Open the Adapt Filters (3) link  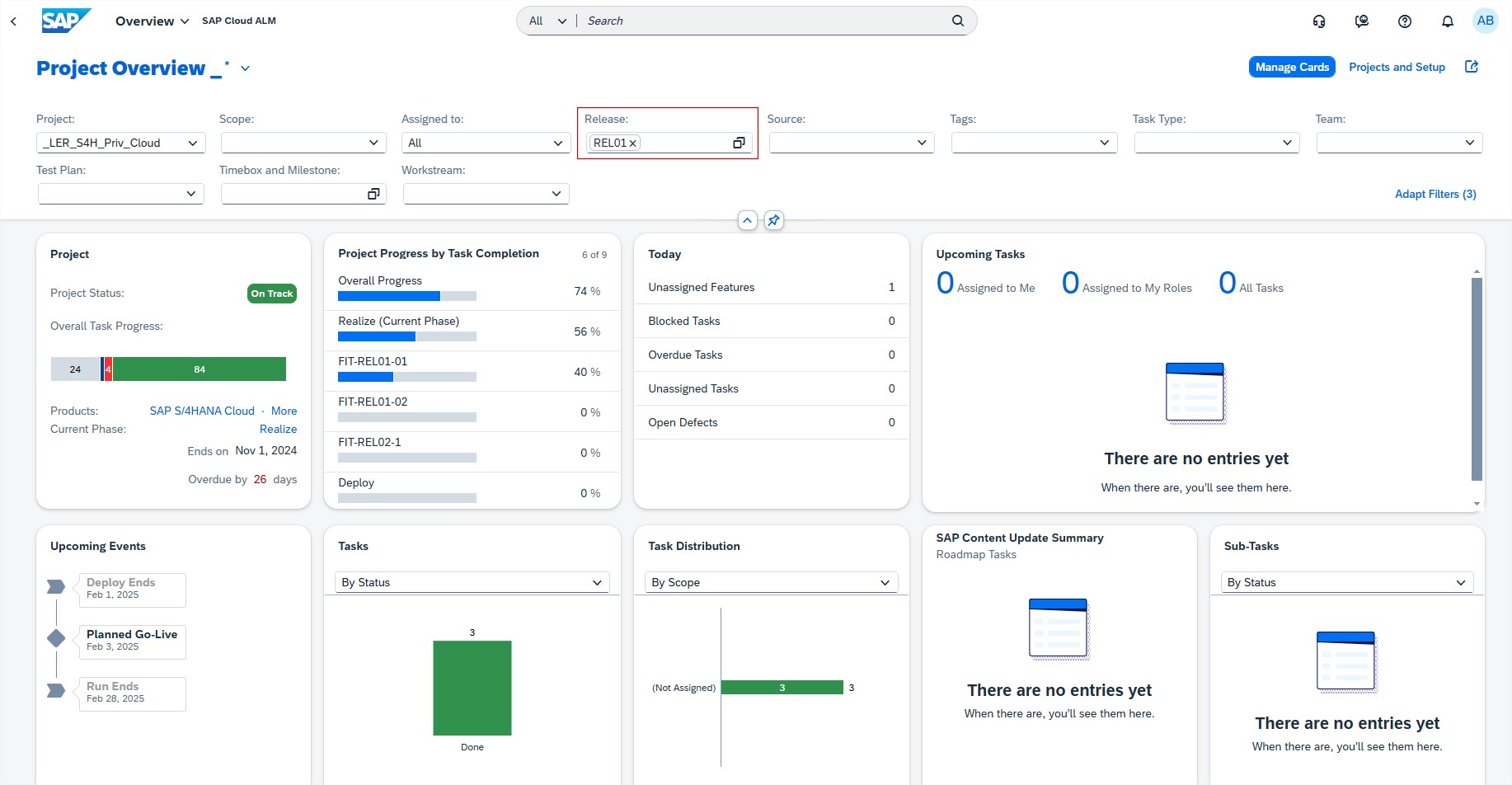pyautogui.click(x=1435, y=194)
